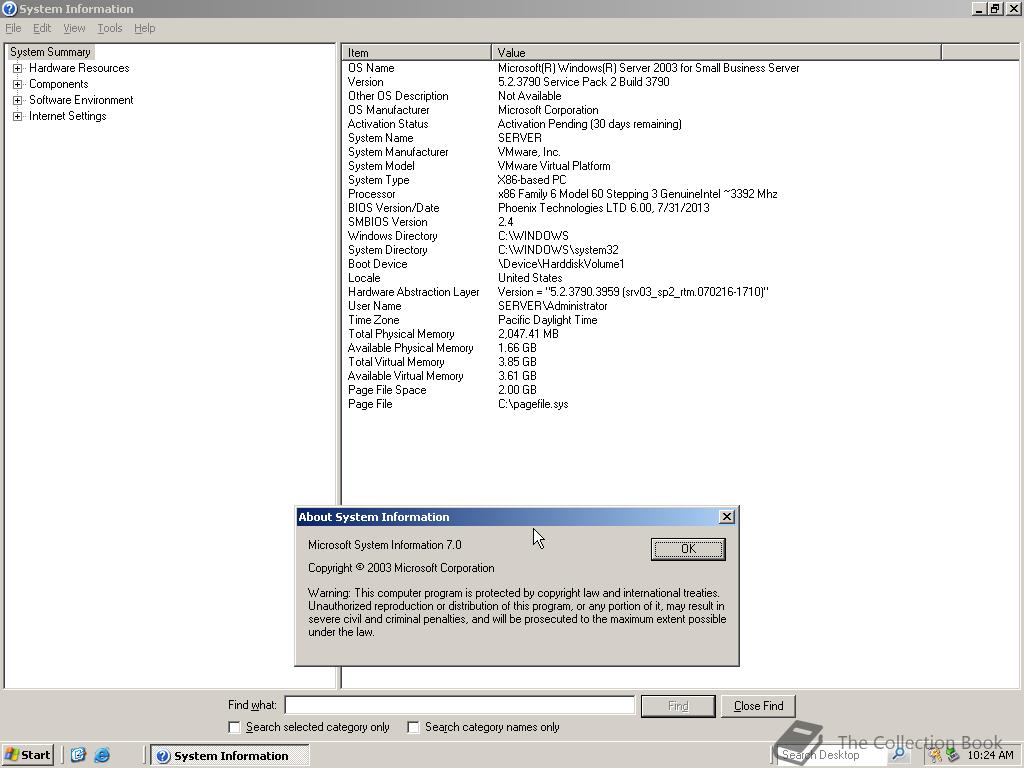Click the System Information title bar icon
The width and height of the screenshot is (1024, 768).
click(9, 8)
